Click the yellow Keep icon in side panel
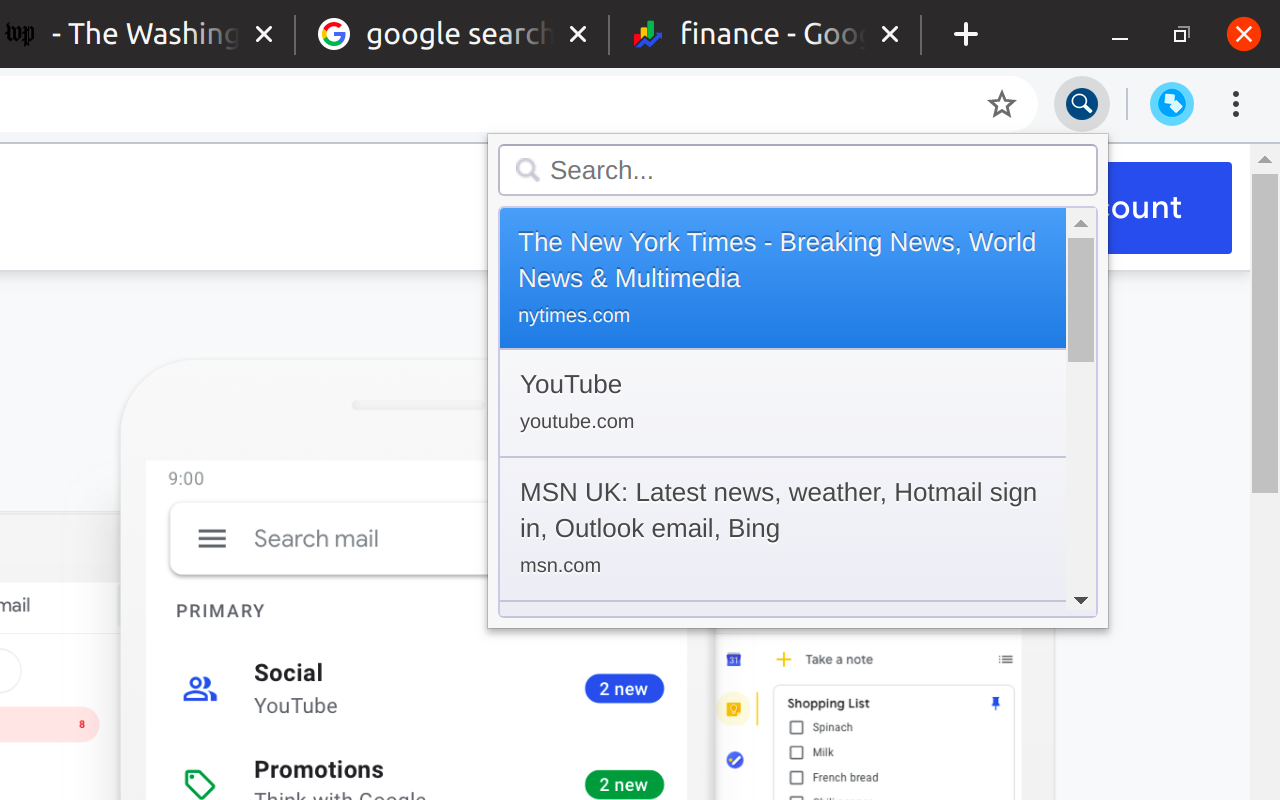The image size is (1280, 800). pos(733,709)
